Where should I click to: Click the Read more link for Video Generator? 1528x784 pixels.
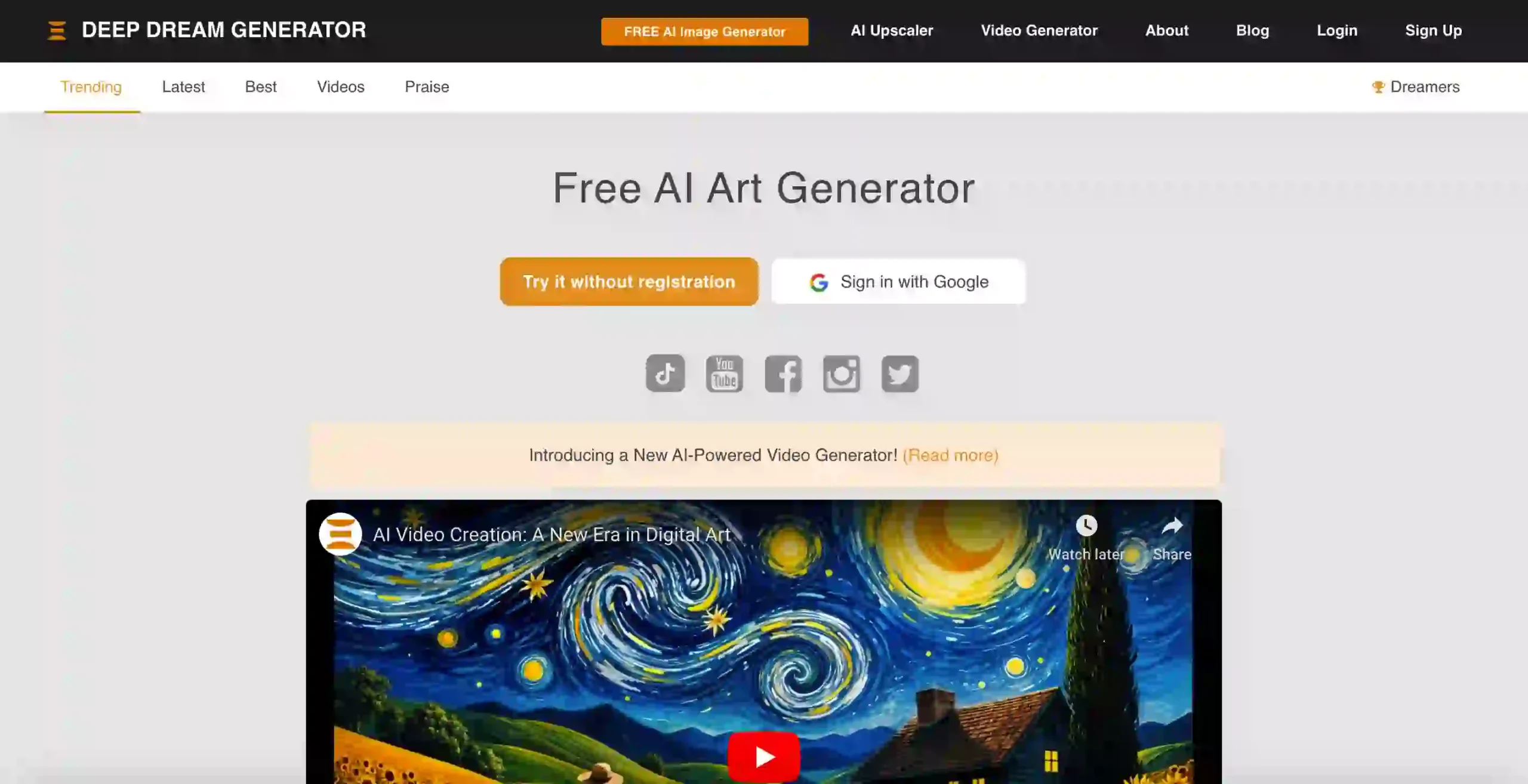[950, 454]
